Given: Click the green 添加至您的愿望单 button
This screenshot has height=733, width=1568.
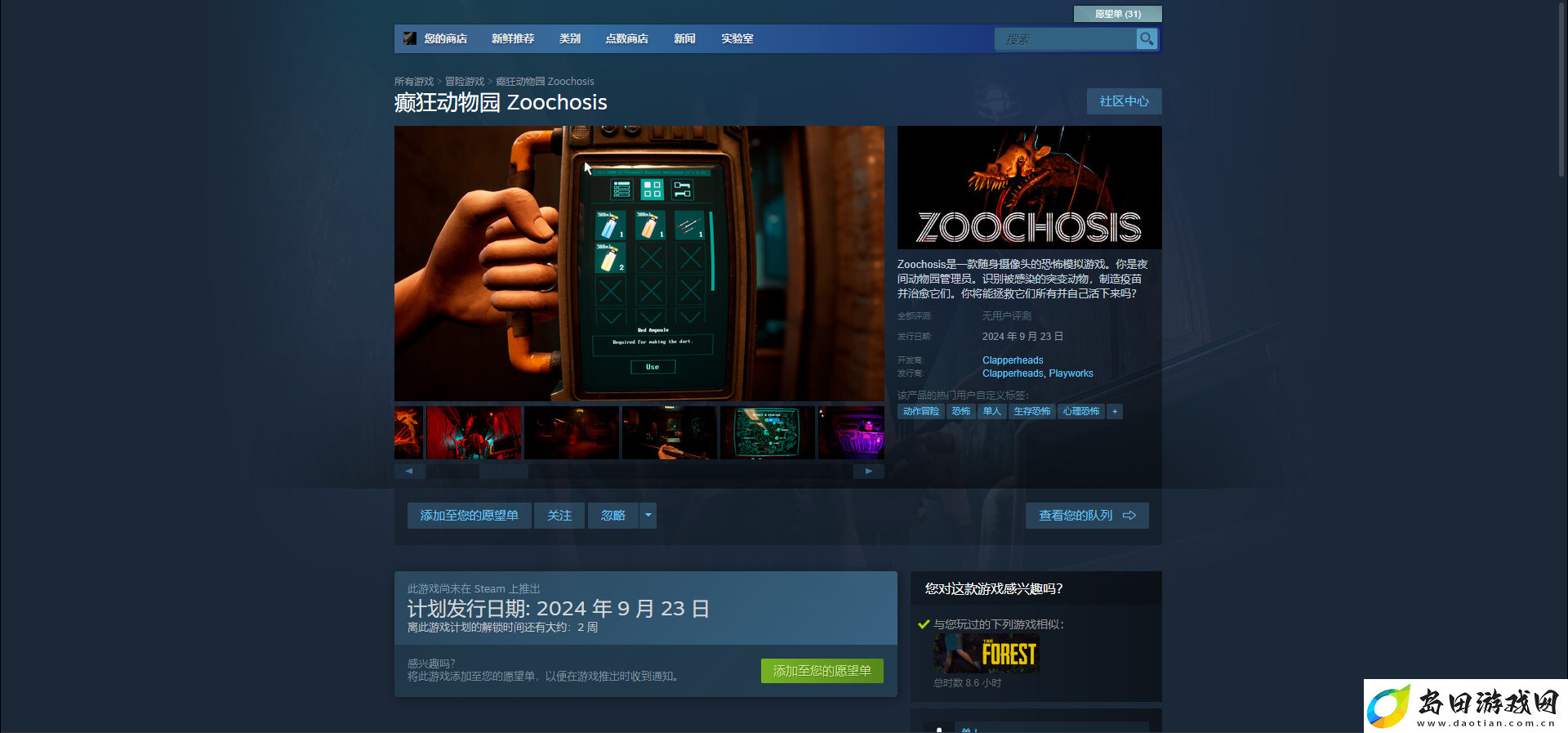Looking at the screenshot, I should [822, 671].
